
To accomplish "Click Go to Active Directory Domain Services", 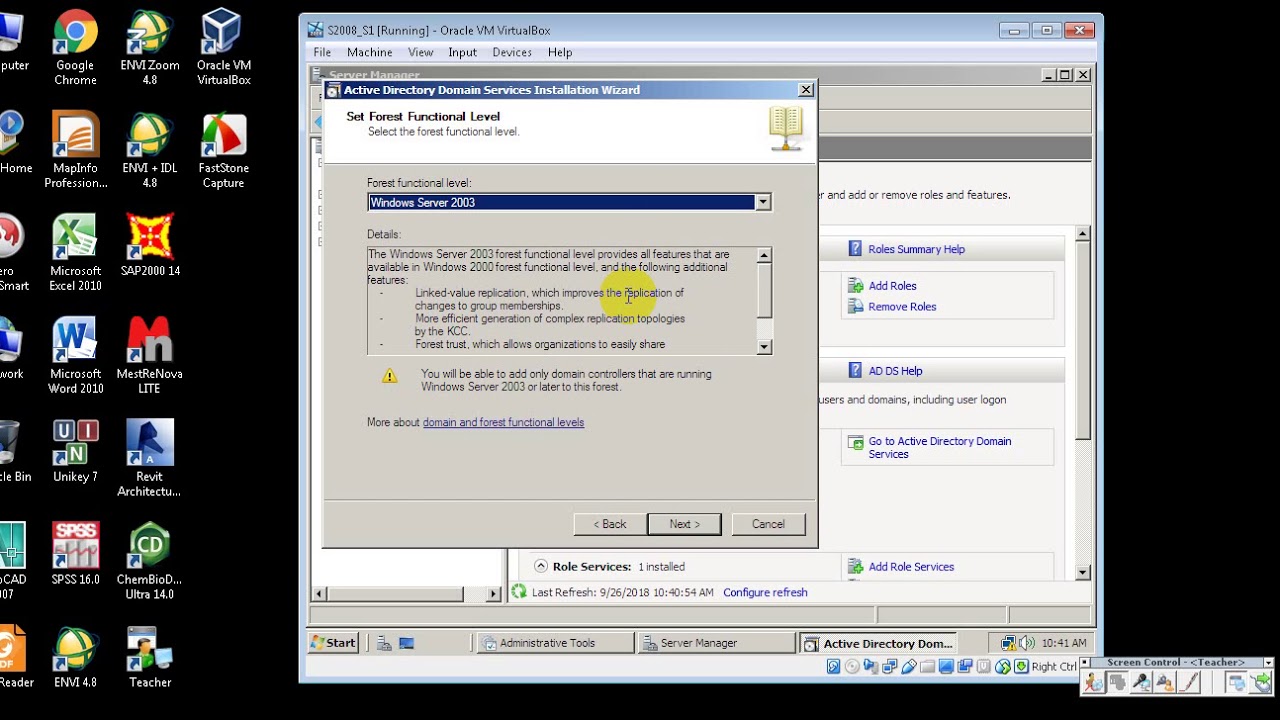I will click(x=939, y=447).
